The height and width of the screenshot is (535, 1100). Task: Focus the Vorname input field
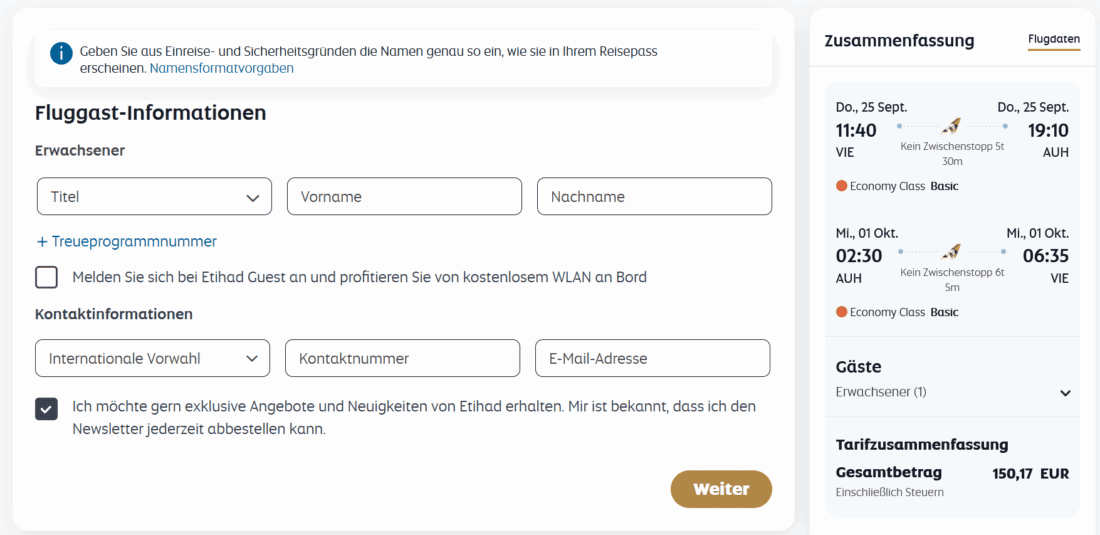[x=404, y=197]
